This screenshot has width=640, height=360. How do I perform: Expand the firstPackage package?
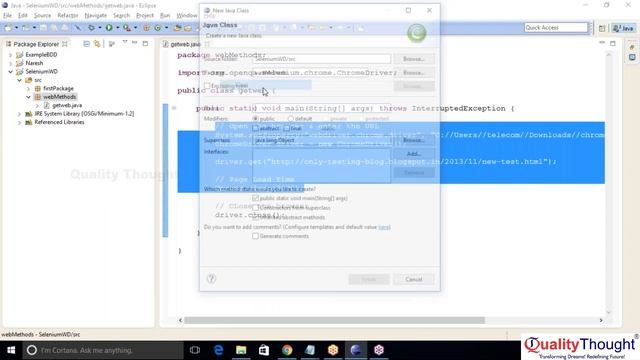point(28,89)
